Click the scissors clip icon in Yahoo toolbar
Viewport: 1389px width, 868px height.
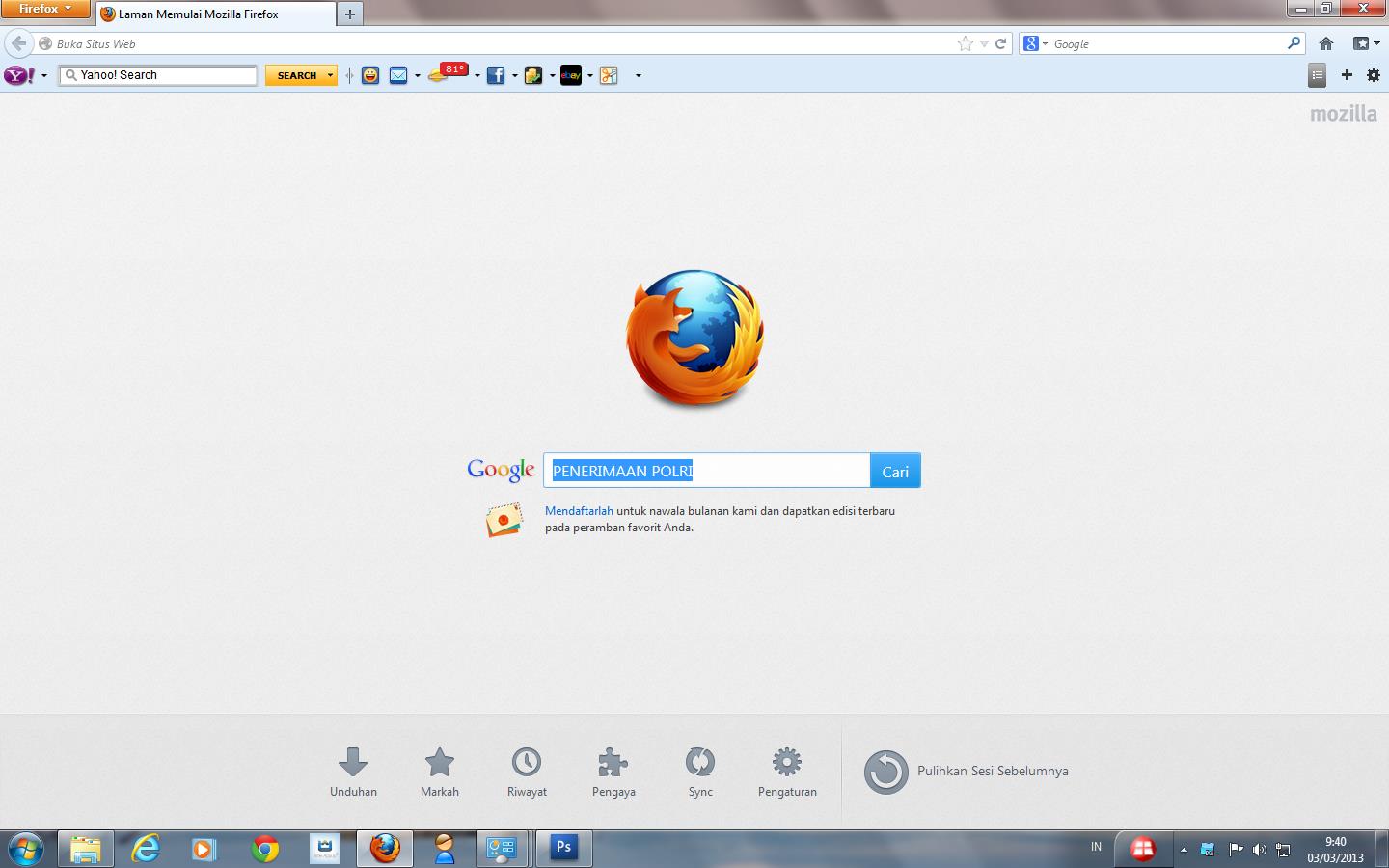(x=609, y=75)
